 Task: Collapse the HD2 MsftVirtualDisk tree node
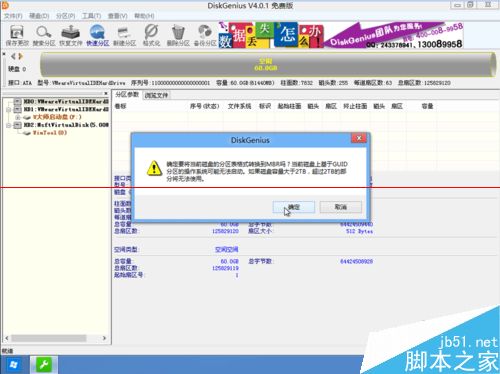coord(8,125)
